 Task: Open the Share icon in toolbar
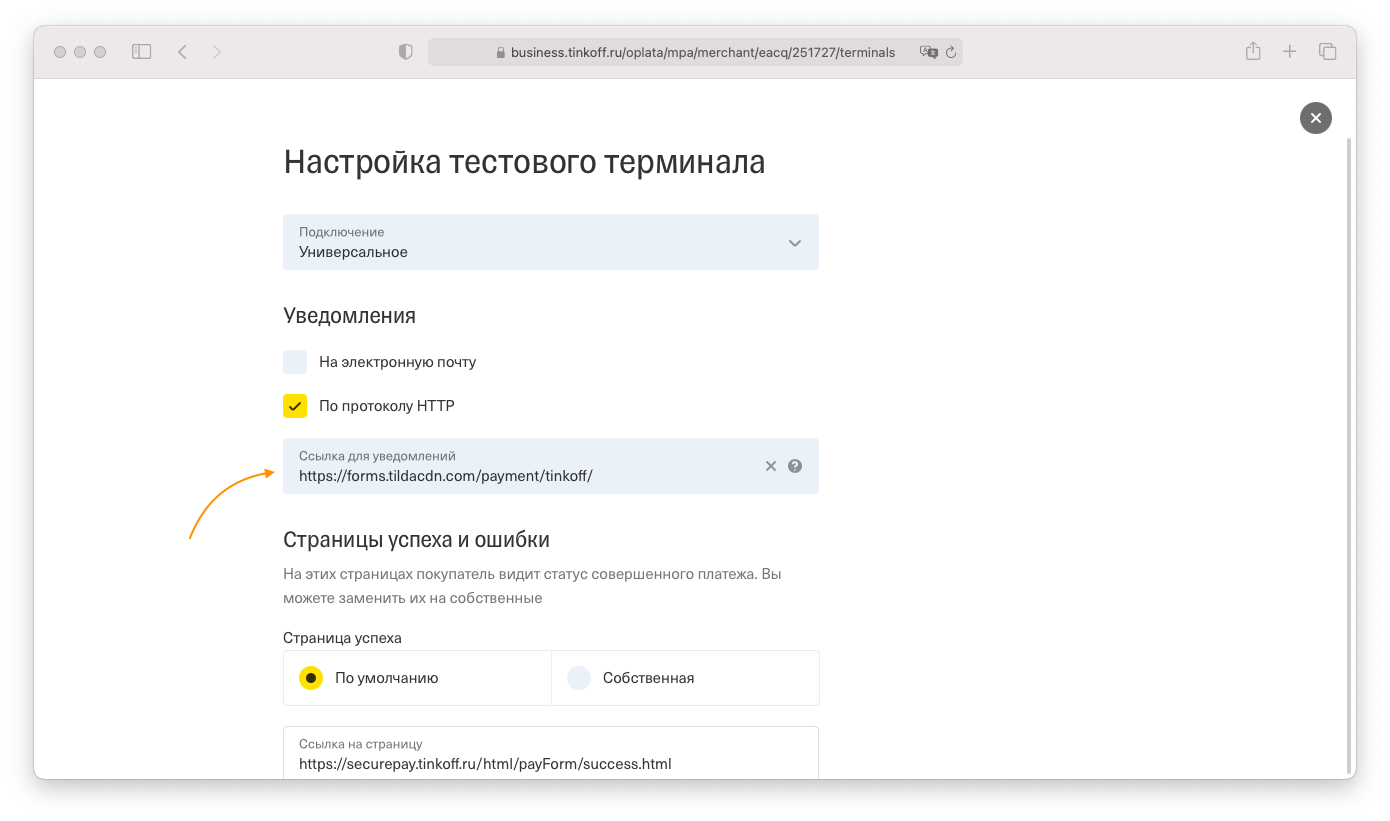1253,51
